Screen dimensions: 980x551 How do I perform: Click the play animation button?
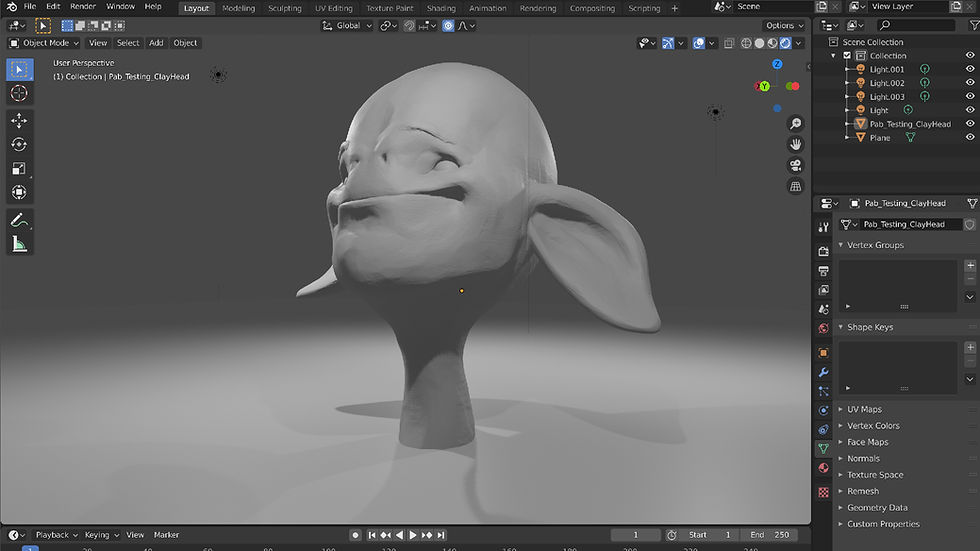pyautogui.click(x=413, y=535)
